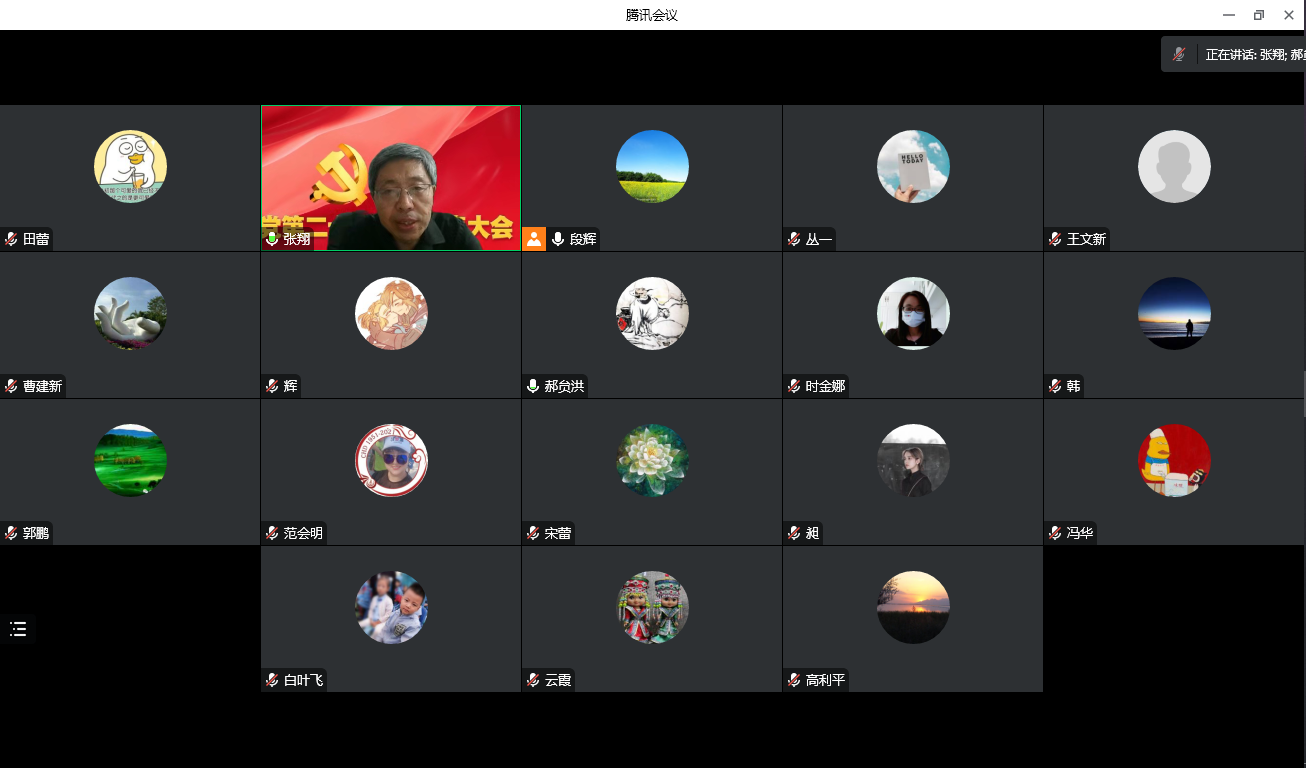Viewport: 1306px width, 768px height.
Task: Click the muted mic icon beside 曹建新
Action: [12, 386]
